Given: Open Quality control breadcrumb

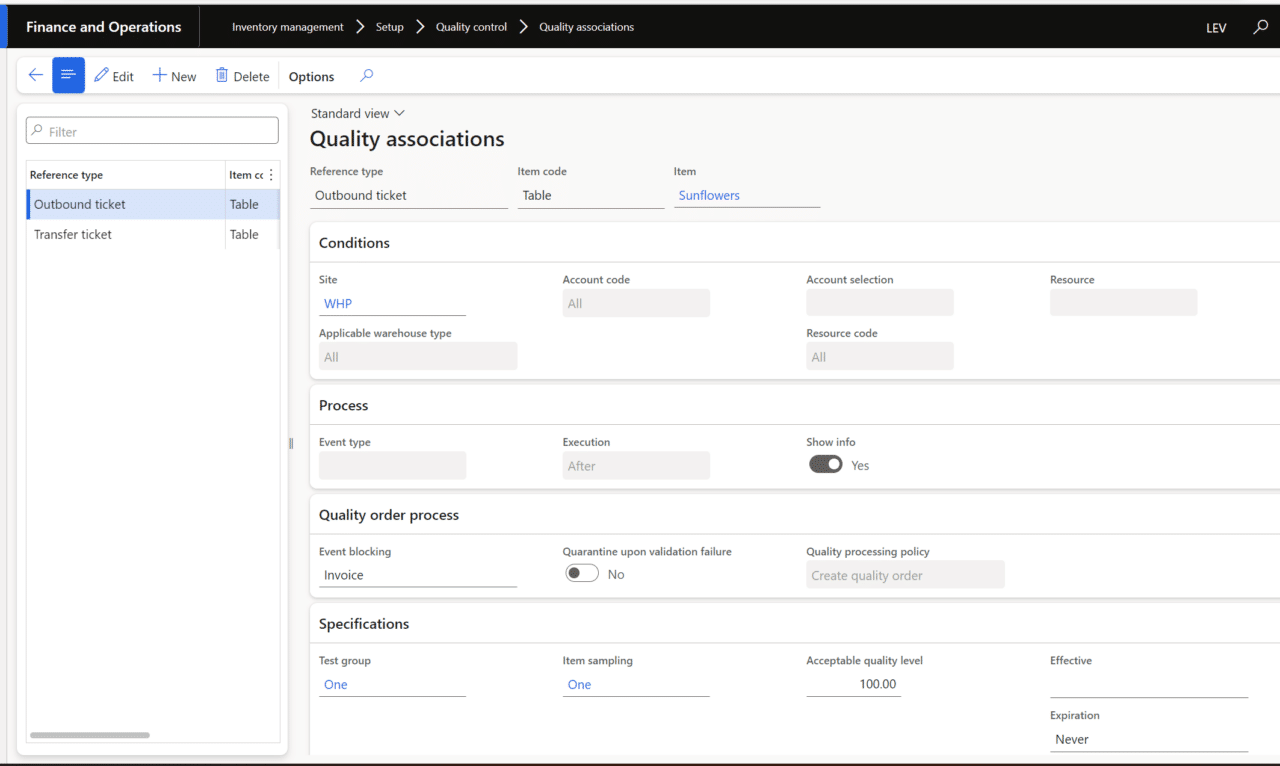Looking at the screenshot, I should 471,27.
